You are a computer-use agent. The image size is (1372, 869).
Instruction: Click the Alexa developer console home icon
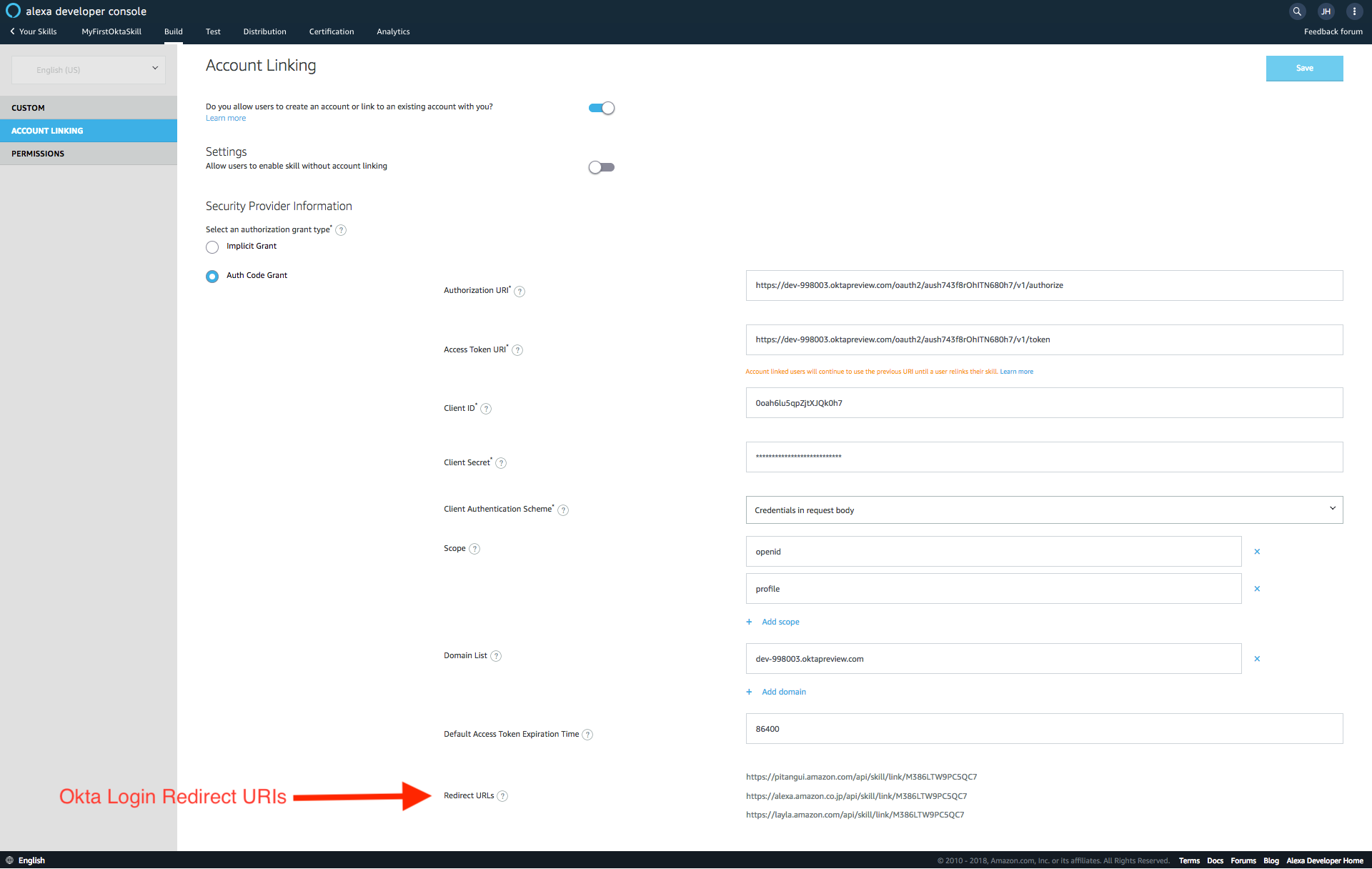[9, 10]
